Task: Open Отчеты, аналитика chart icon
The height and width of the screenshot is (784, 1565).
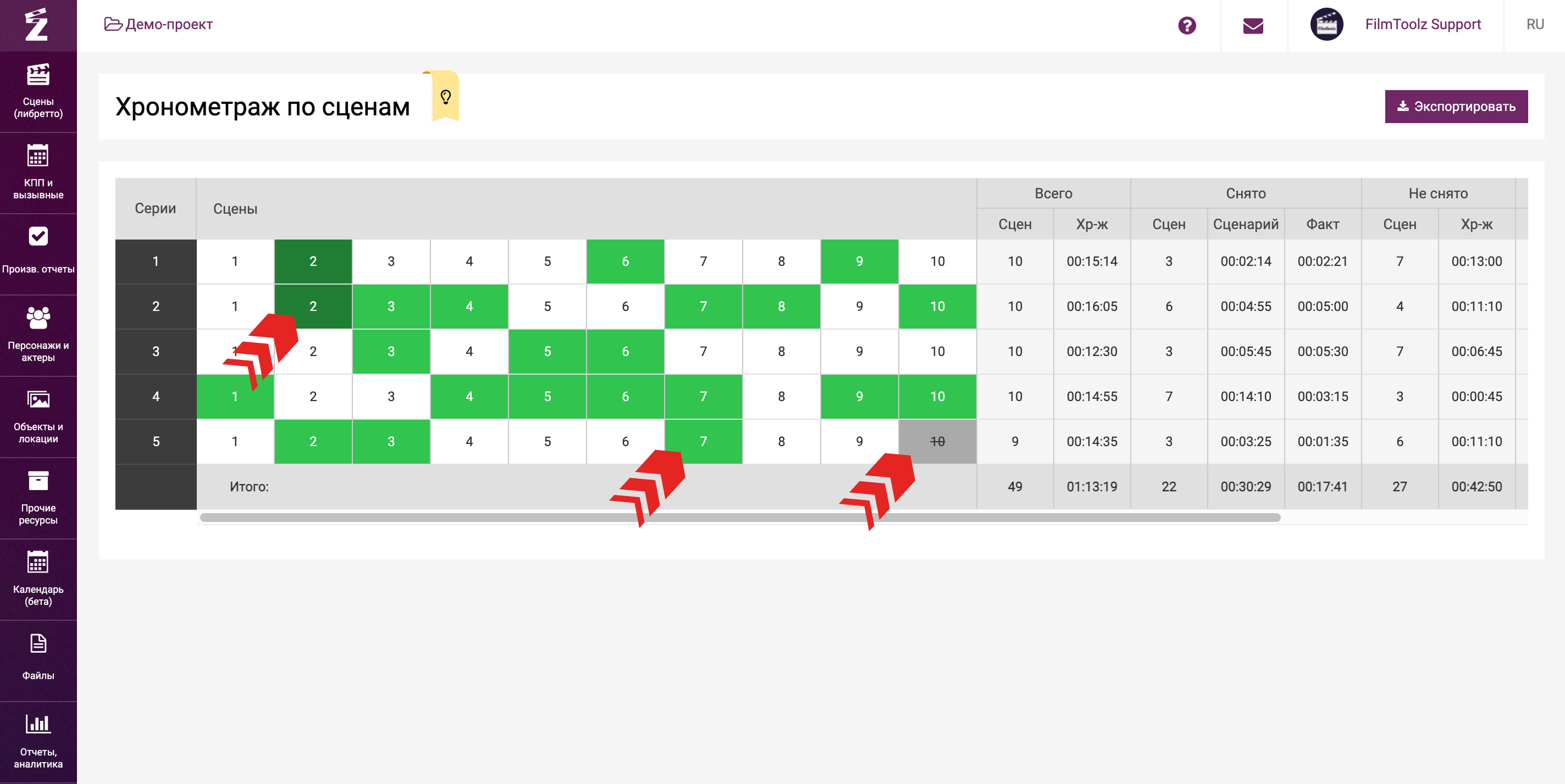Action: point(38,724)
